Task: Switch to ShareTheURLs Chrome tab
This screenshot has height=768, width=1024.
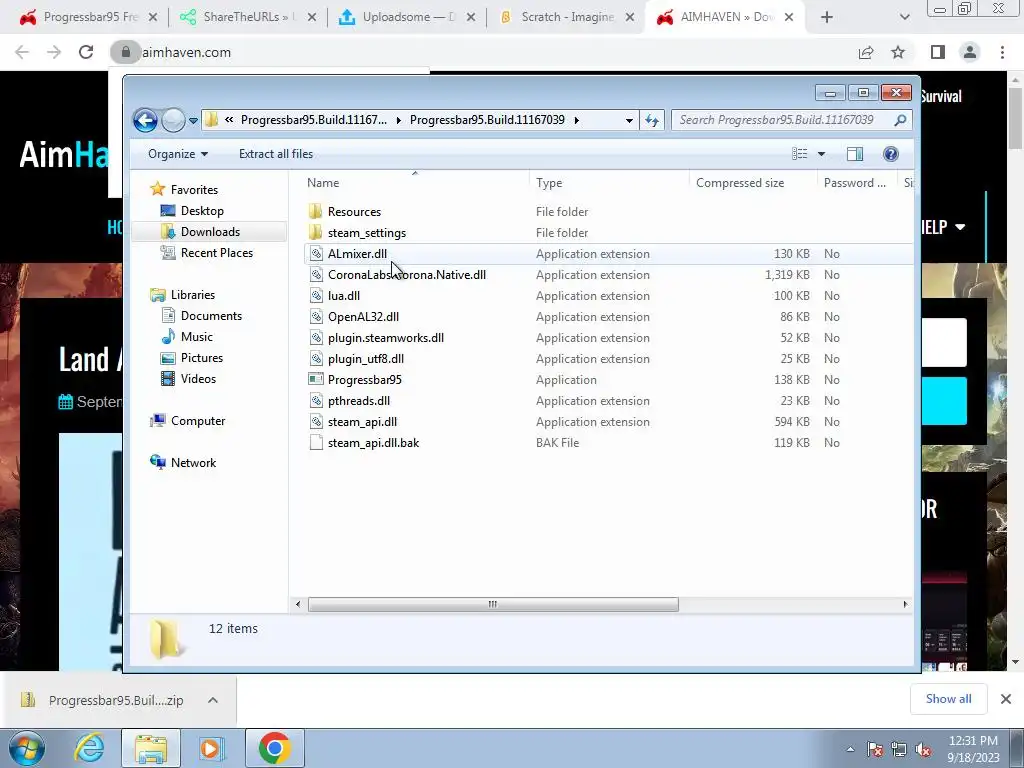Action: (x=248, y=17)
